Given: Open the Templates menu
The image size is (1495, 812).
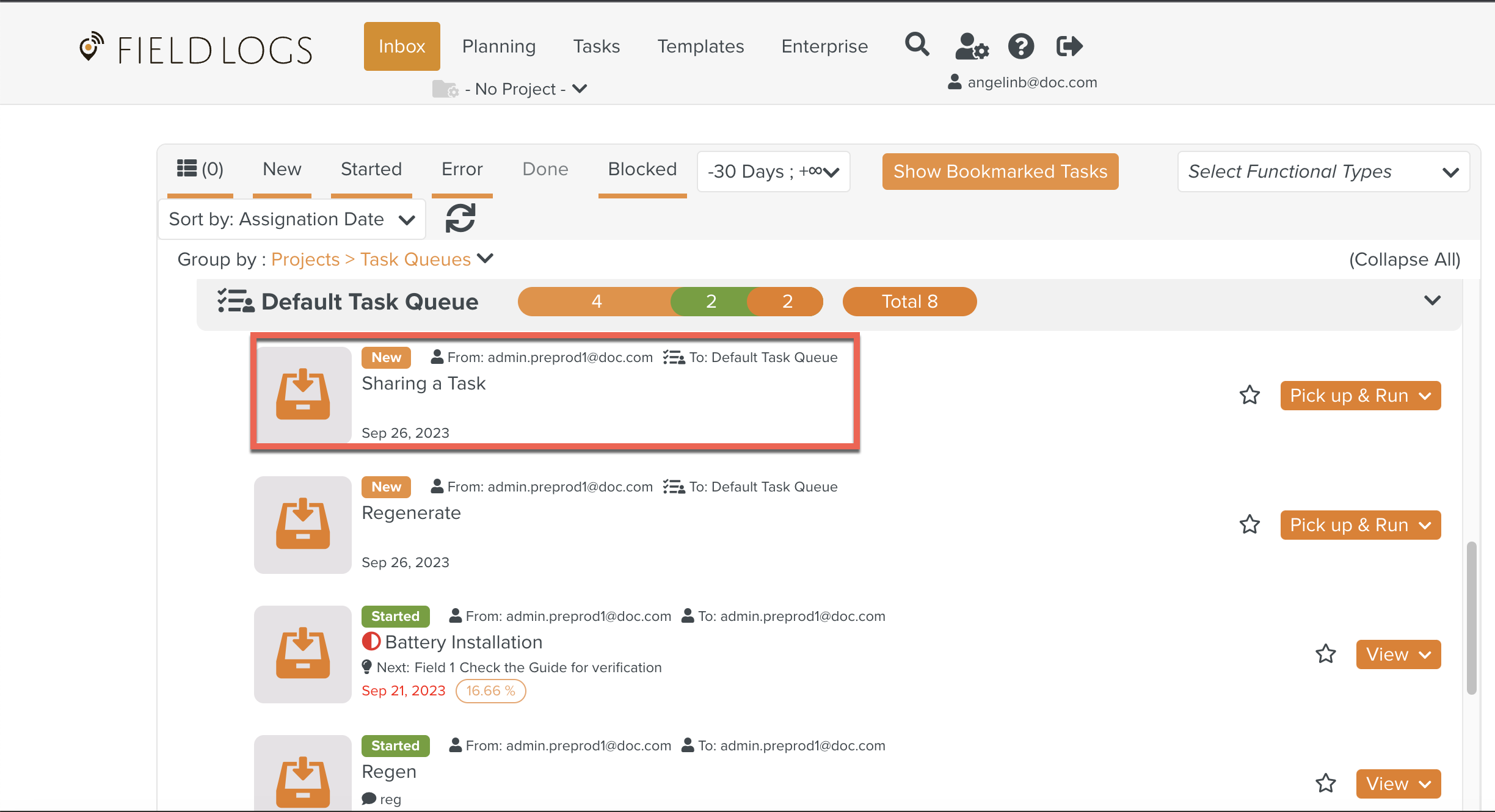Looking at the screenshot, I should (700, 46).
